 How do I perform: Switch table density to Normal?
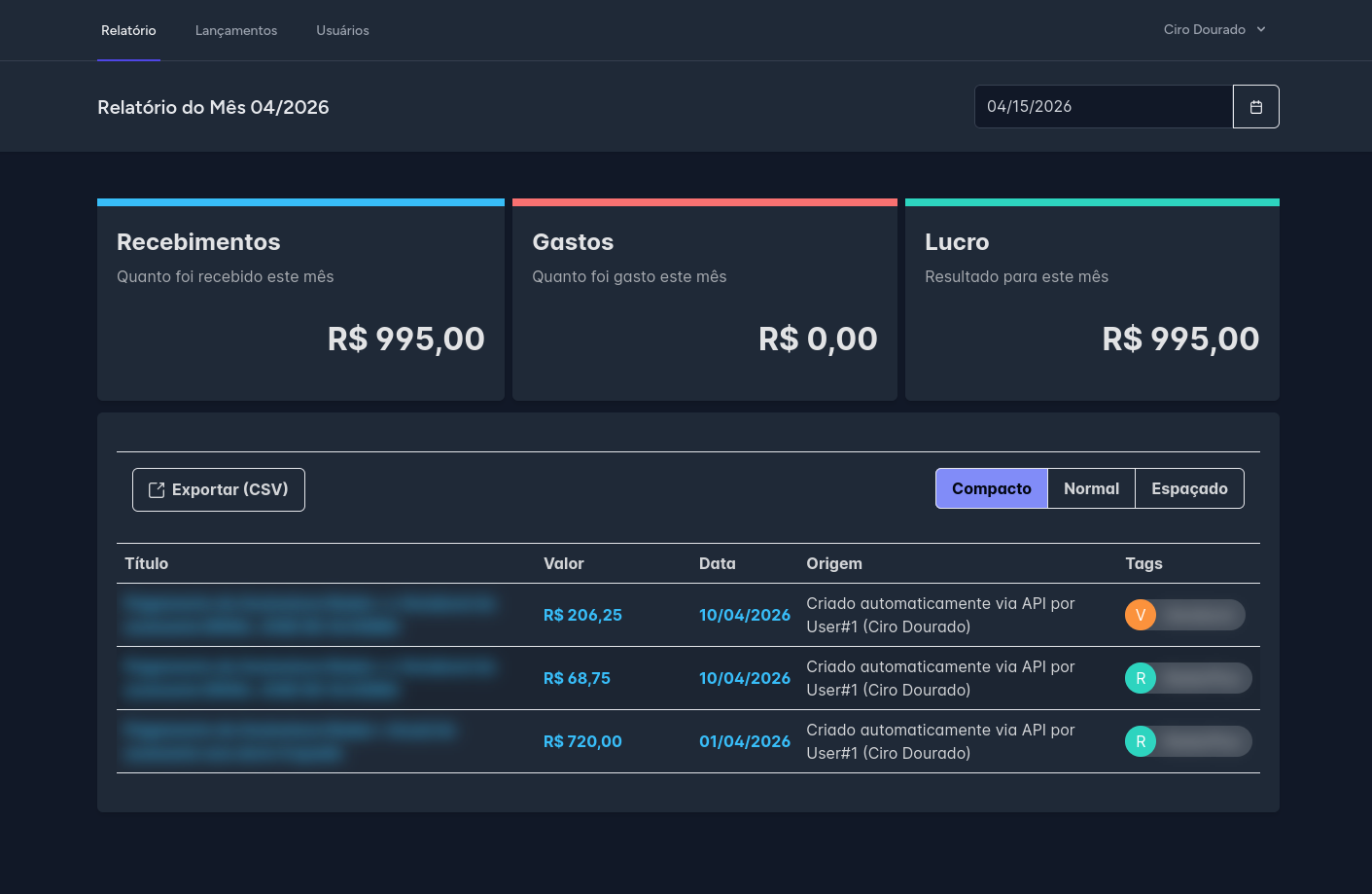1091,488
